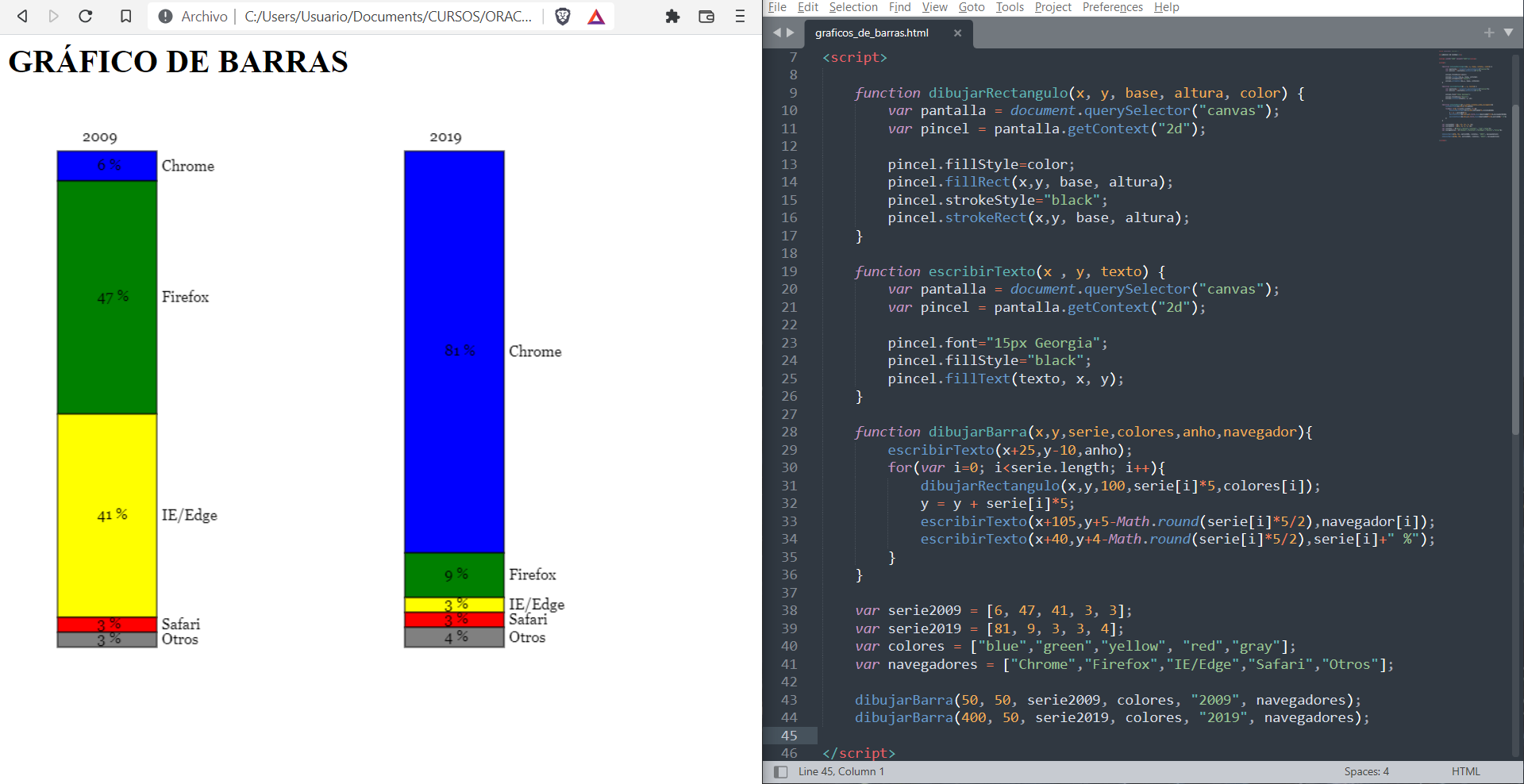1524x784 pixels.
Task: Open the Goto menu
Action: pyautogui.click(x=972, y=7)
